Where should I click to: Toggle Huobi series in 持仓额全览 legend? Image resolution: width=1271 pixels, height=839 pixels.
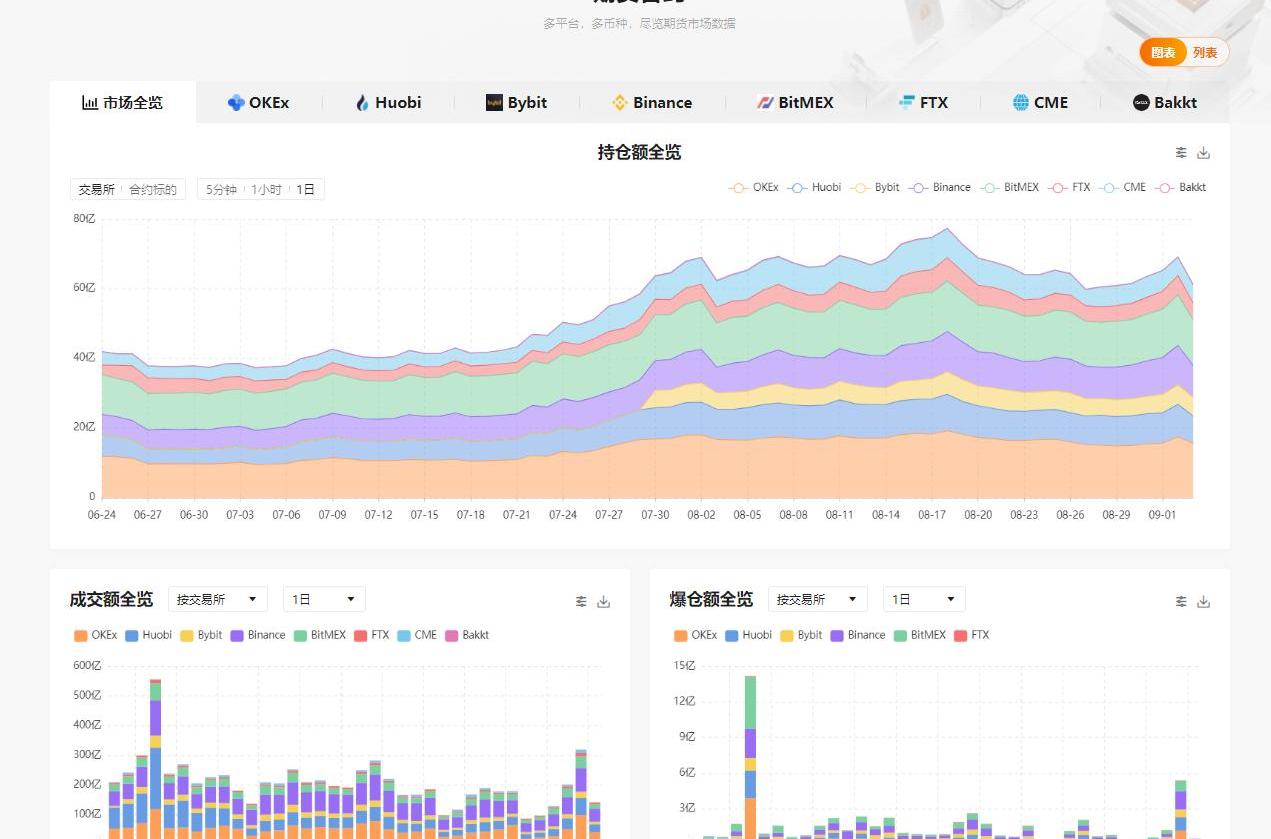click(x=815, y=187)
